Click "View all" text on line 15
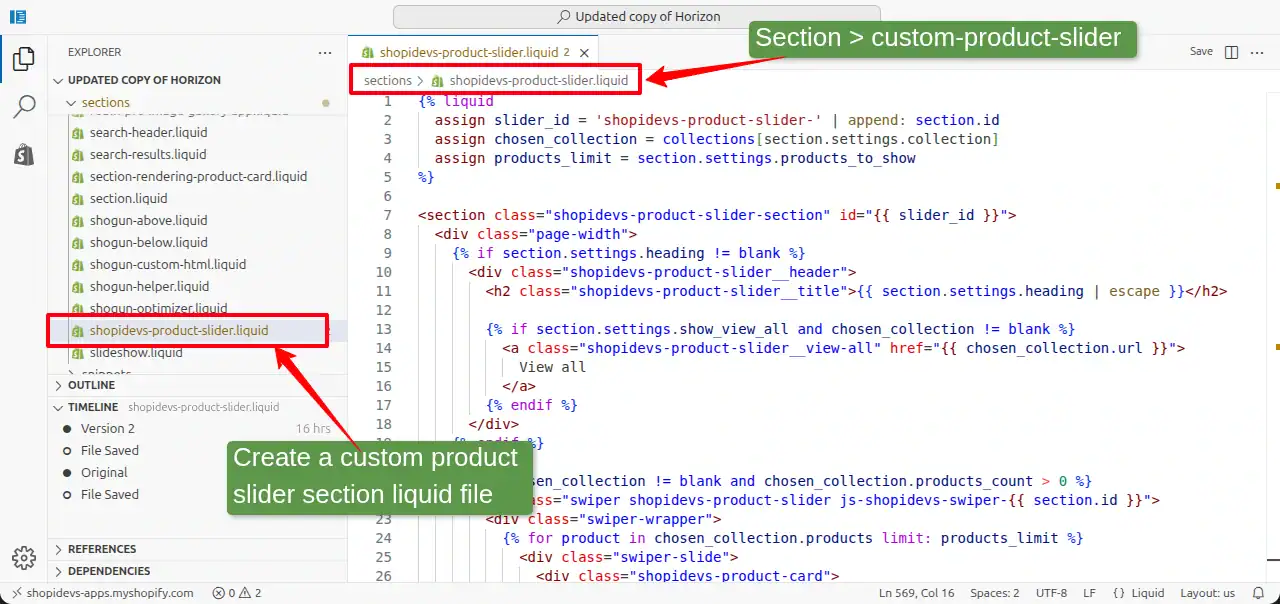 click(x=552, y=367)
